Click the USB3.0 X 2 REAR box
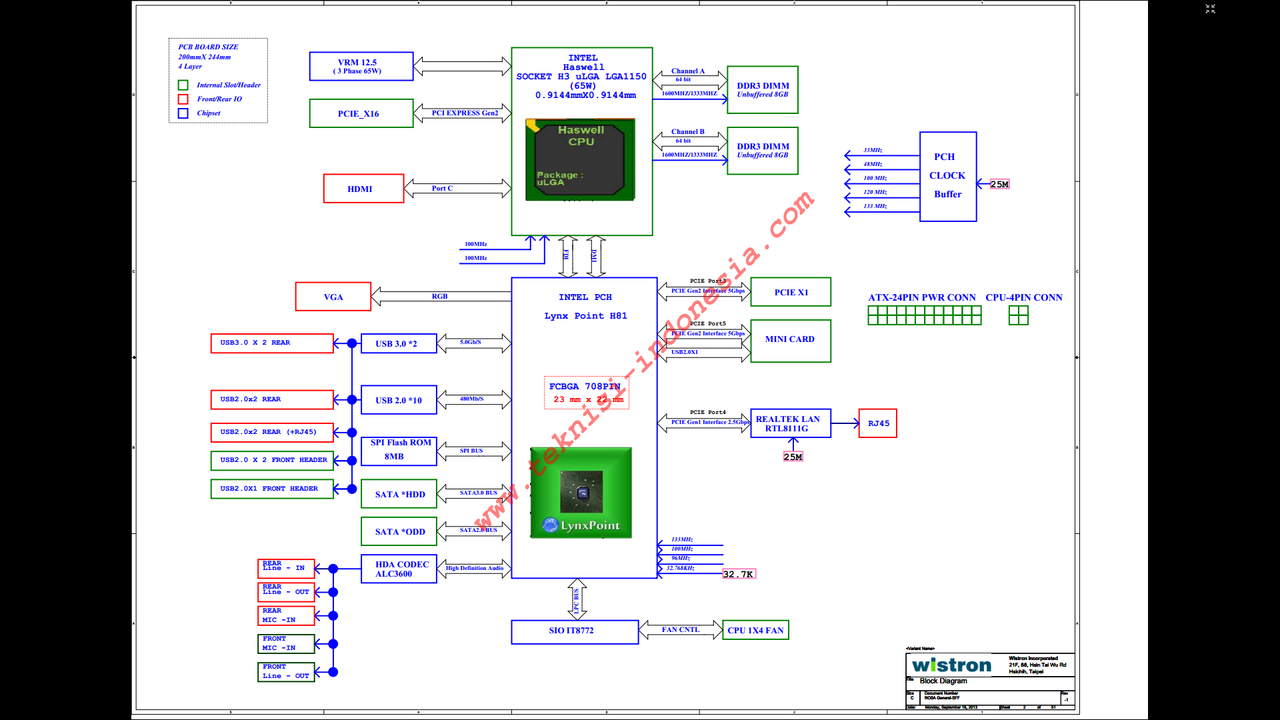Image resolution: width=1280 pixels, height=720 pixels. coord(272,343)
